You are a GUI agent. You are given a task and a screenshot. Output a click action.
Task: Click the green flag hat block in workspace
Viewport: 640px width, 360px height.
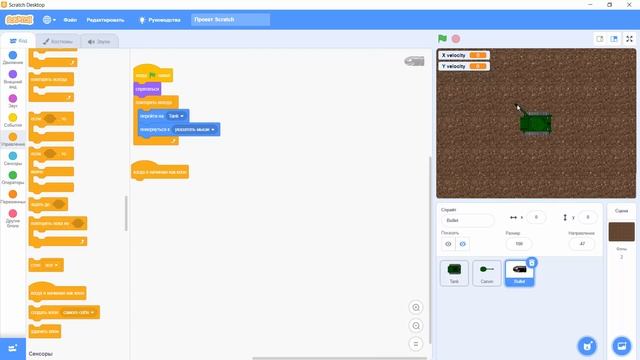(153, 74)
